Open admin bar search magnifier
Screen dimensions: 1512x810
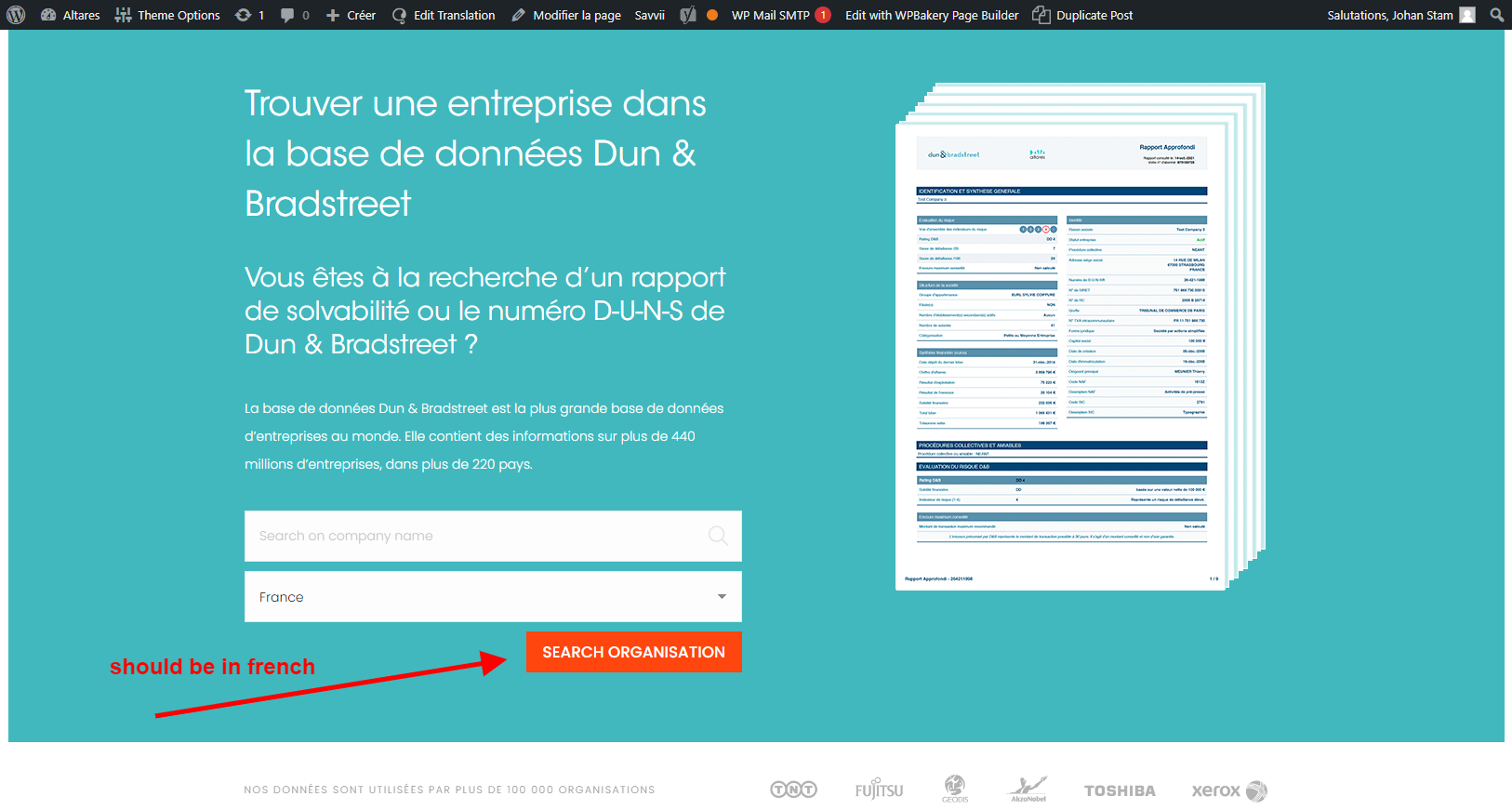[x=1497, y=15]
